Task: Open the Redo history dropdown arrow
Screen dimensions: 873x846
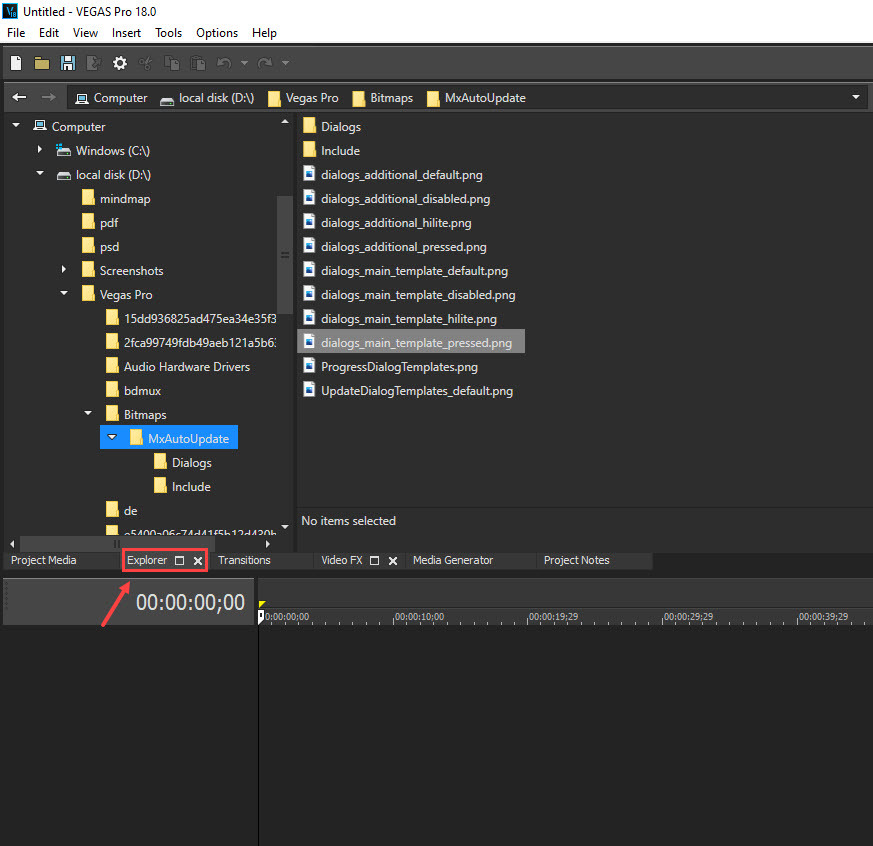Action: pyautogui.click(x=285, y=63)
